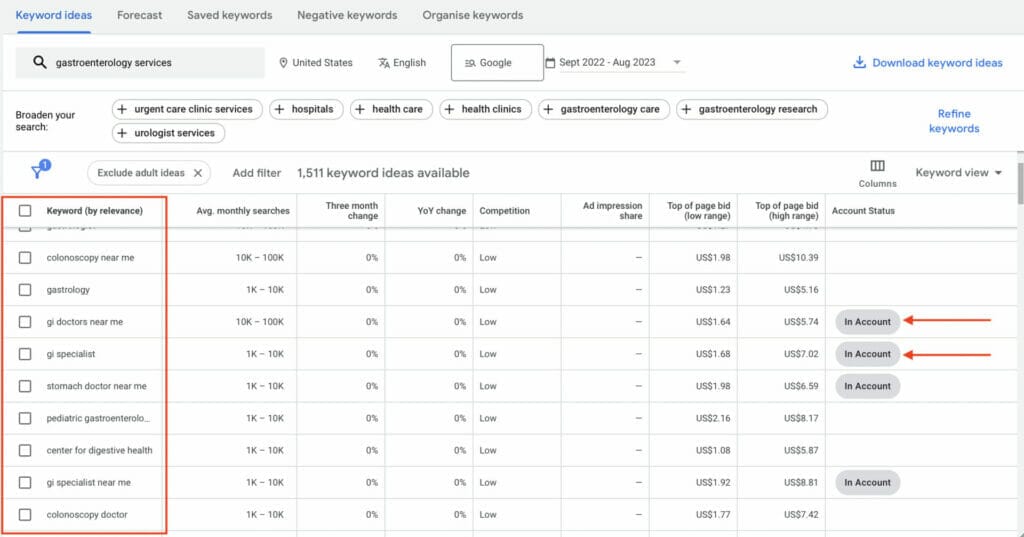This screenshot has width=1024, height=537.
Task: Click the download arrow icon
Action: pyautogui.click(x=859, y=62)
